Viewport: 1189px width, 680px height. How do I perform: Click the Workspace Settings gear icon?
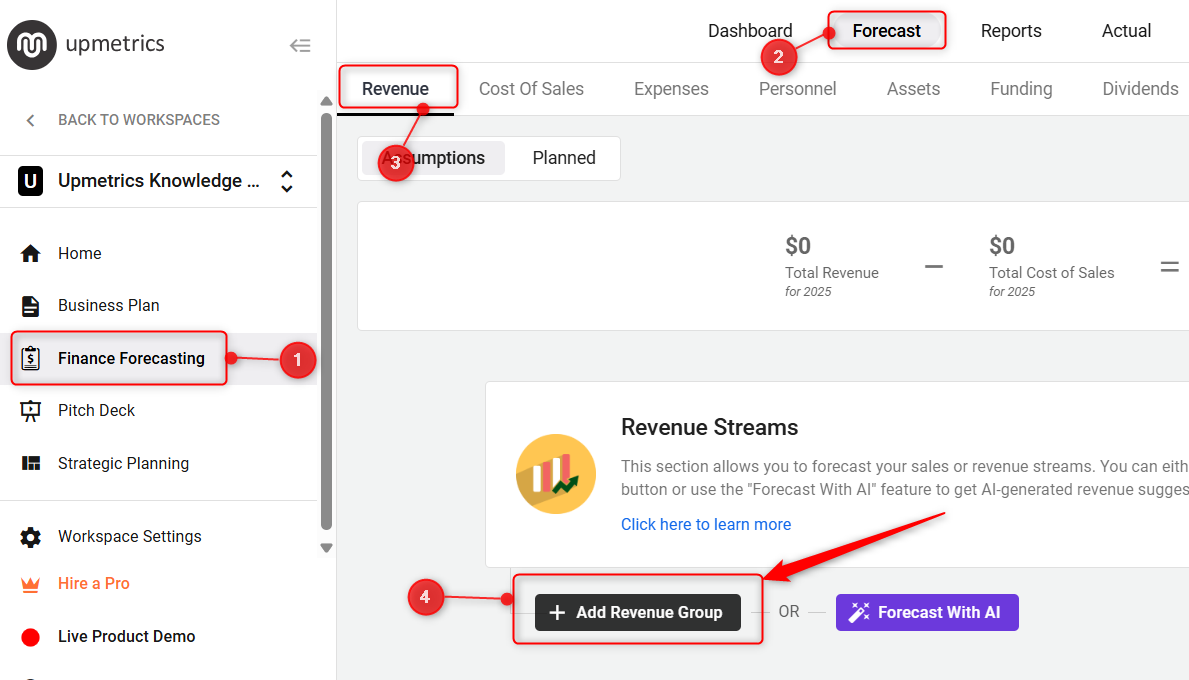[30, 537]
